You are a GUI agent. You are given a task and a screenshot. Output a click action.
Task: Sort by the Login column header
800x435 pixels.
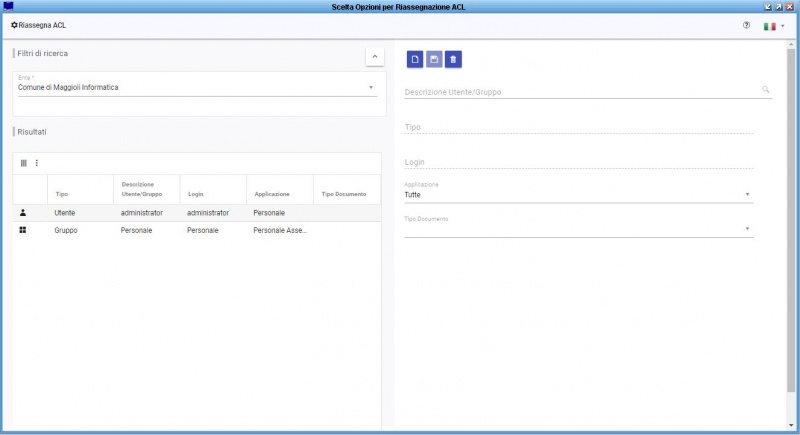click(196, 194)
